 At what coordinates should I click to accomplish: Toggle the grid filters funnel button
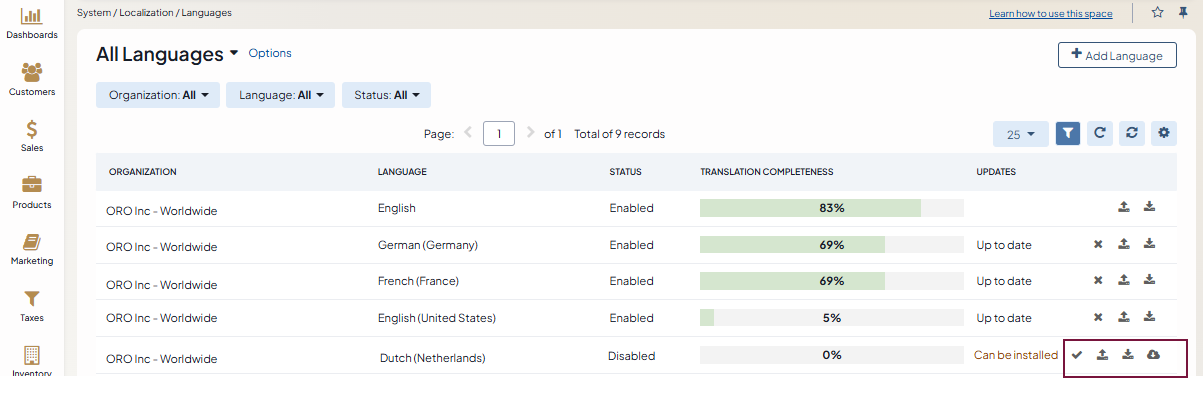(x=1068, y=133)
